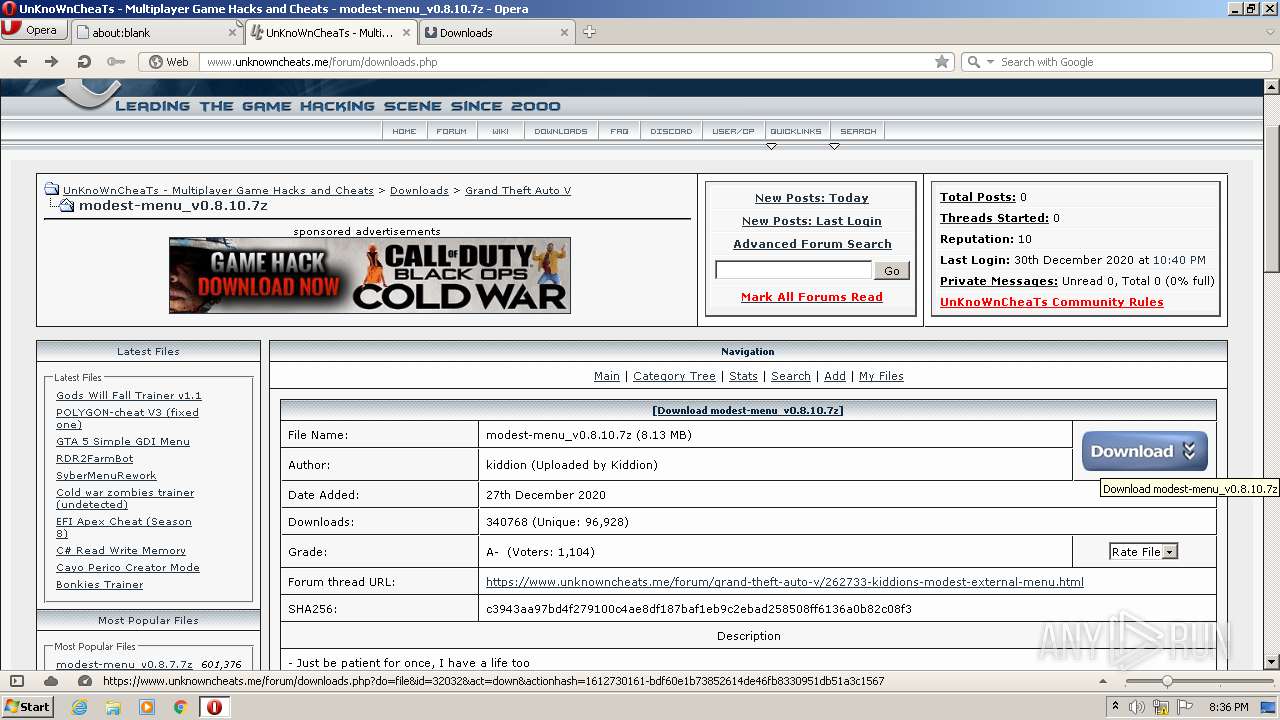Open Private Messages link
This screenshot has width=1280, height=720.
tap(998, 281)
